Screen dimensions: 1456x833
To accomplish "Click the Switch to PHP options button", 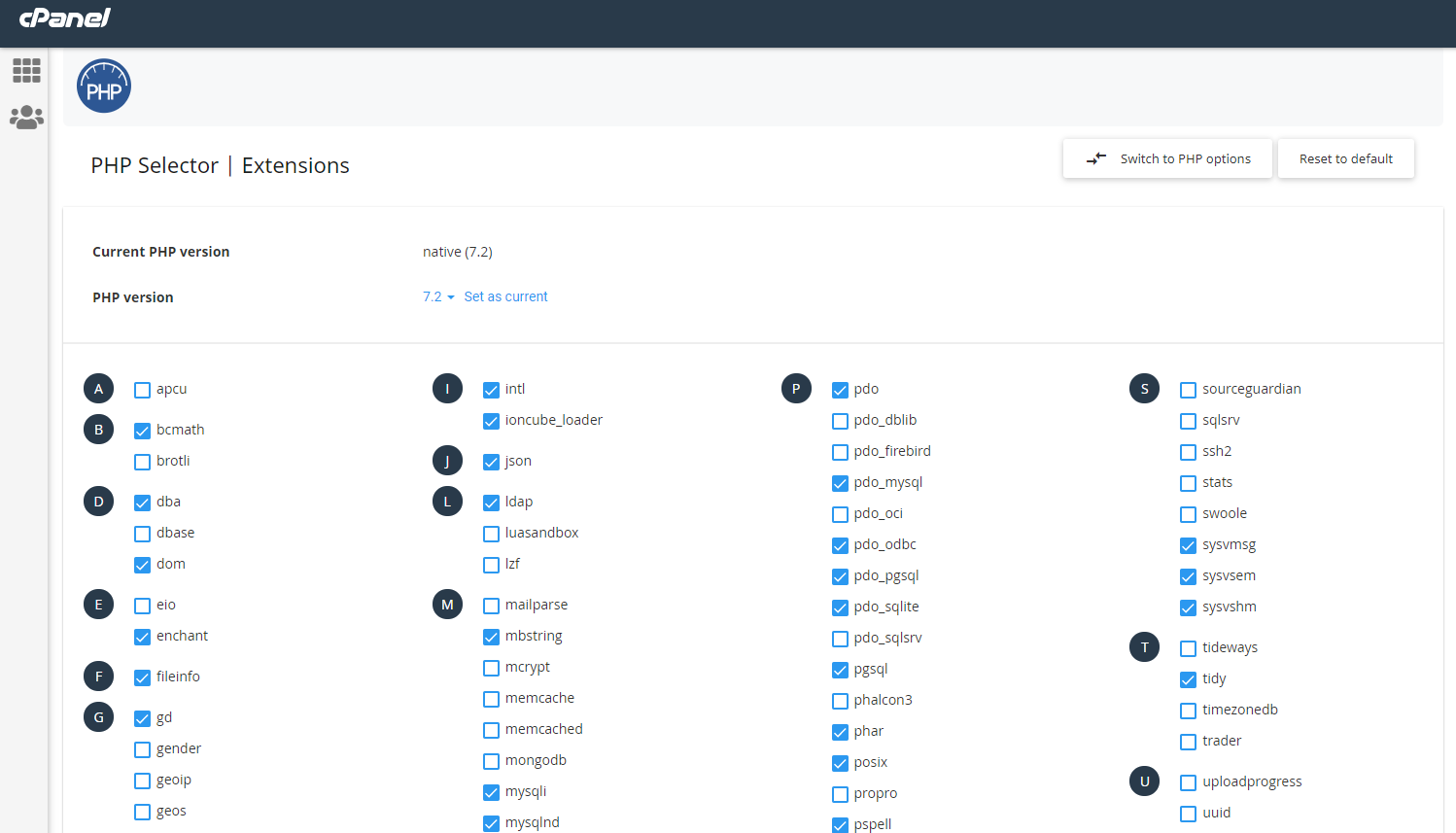I will pos(1166,157).
